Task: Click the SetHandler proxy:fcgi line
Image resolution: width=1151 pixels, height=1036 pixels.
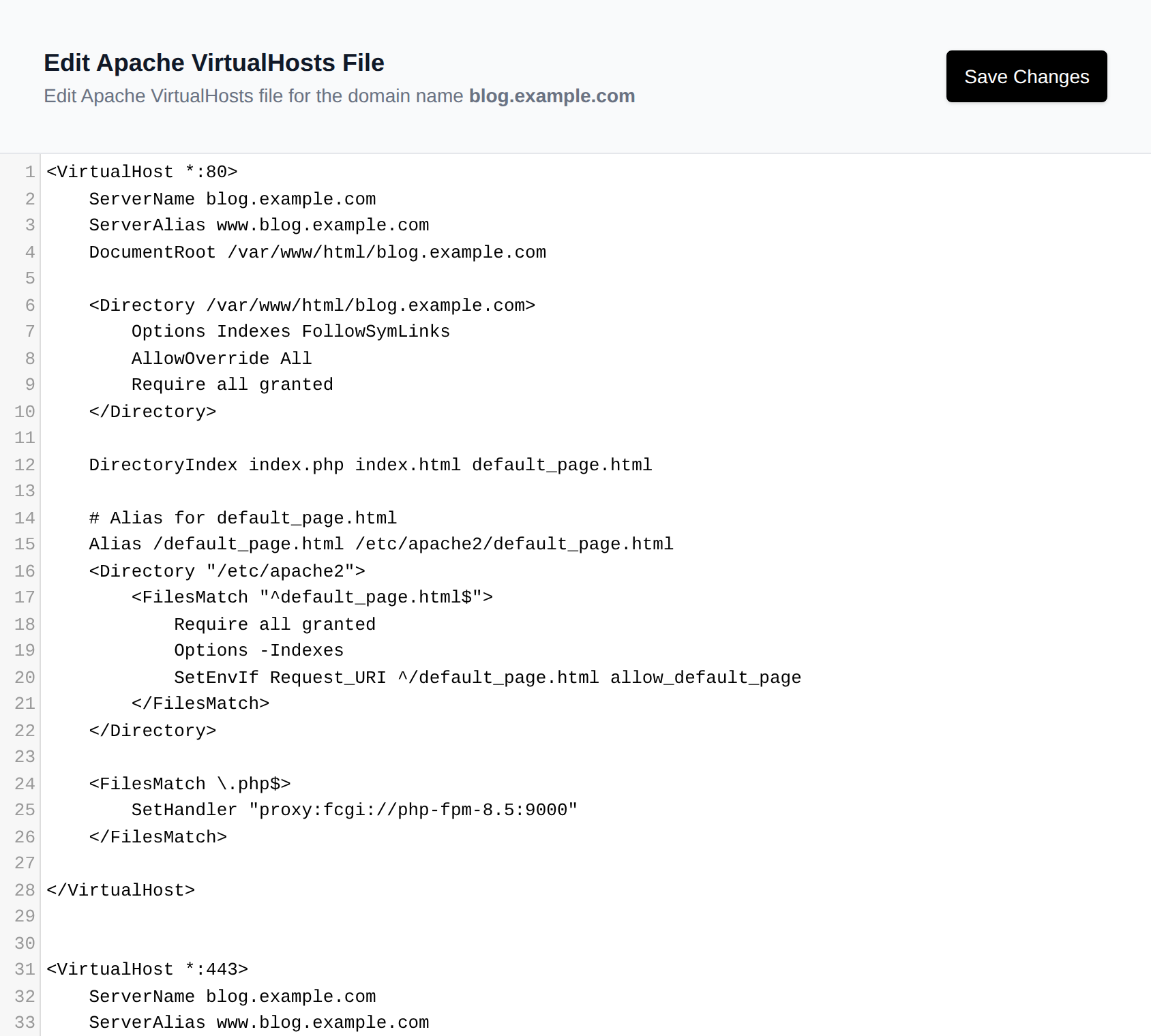Action: pyautogui.click(x=355, y=810)
